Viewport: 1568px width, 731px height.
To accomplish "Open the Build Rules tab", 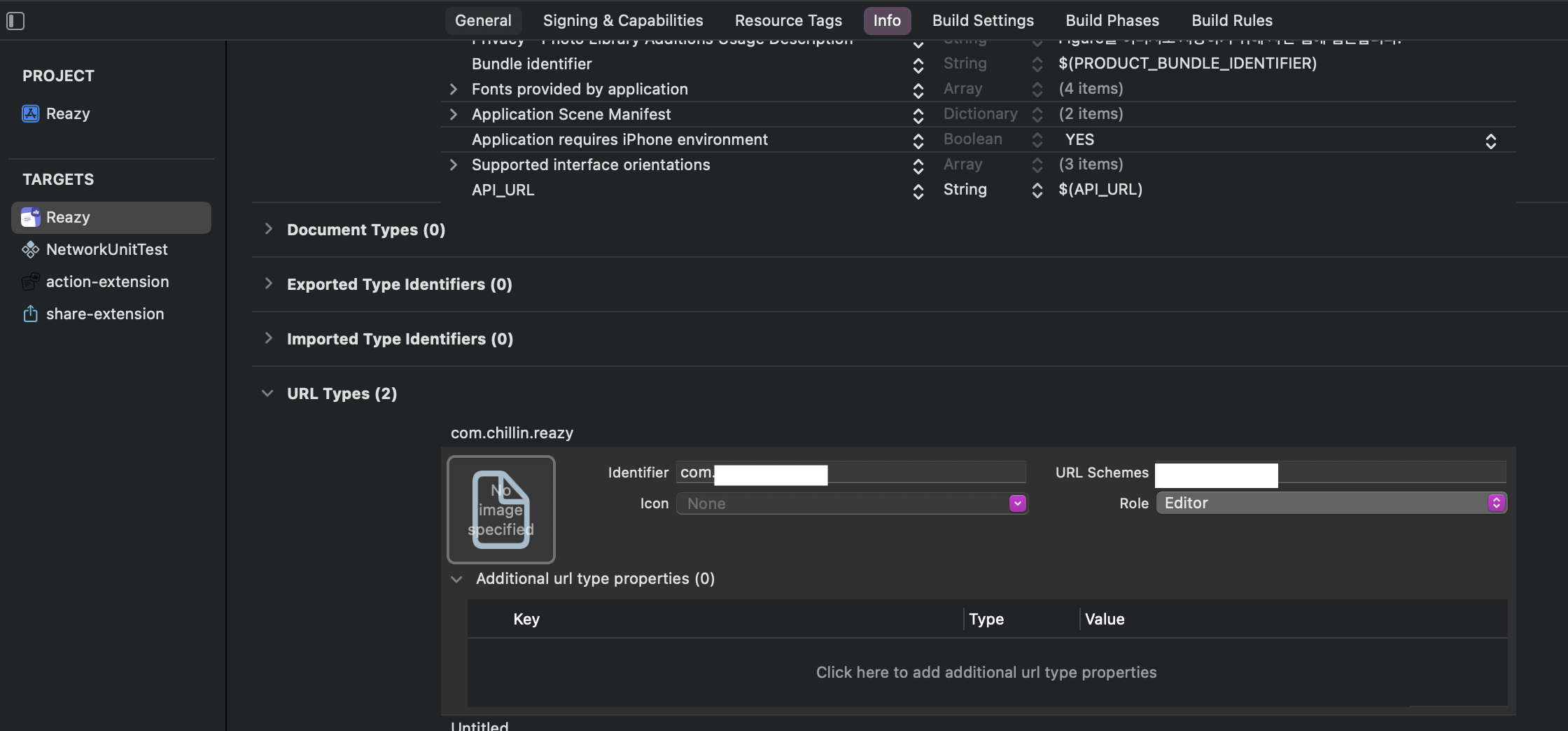I will (x=1232, y=20).
